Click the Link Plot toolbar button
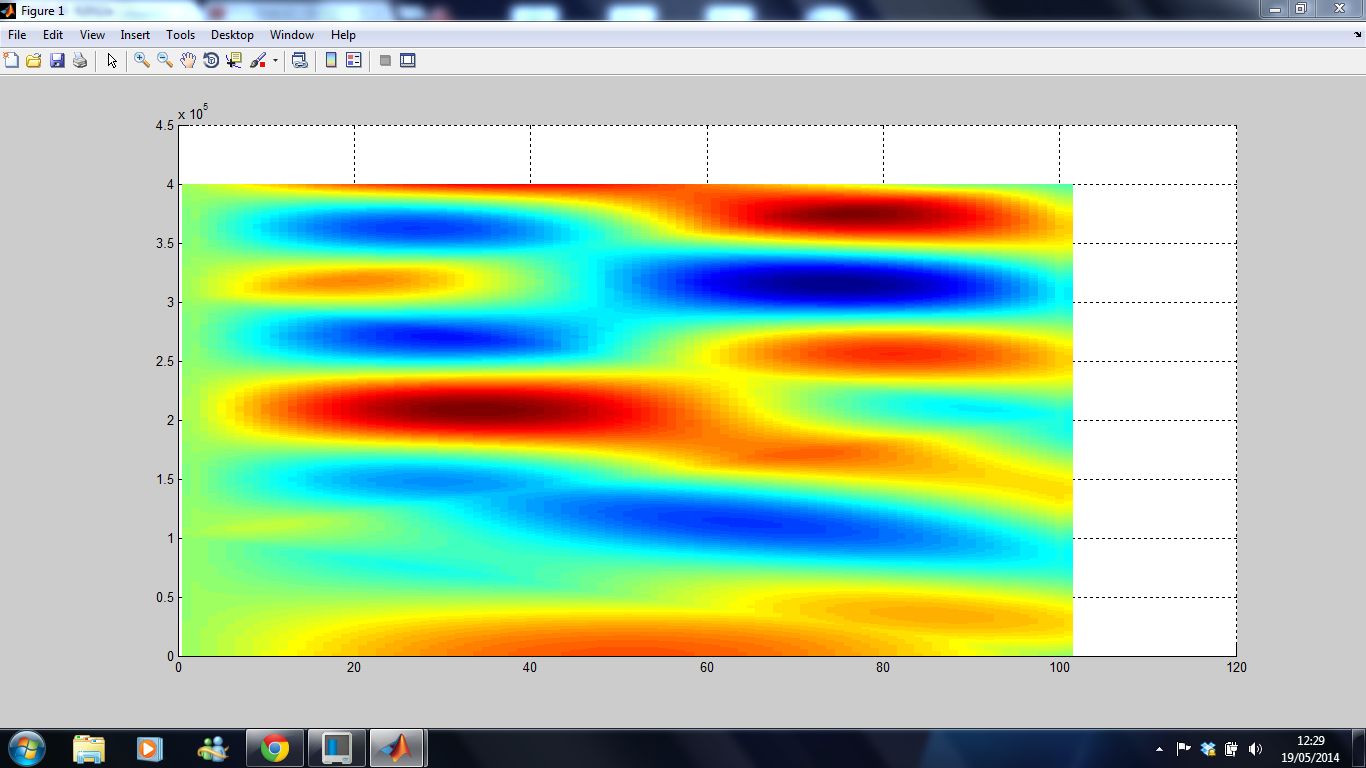1366x768 pixels. (x=299, y=61)
